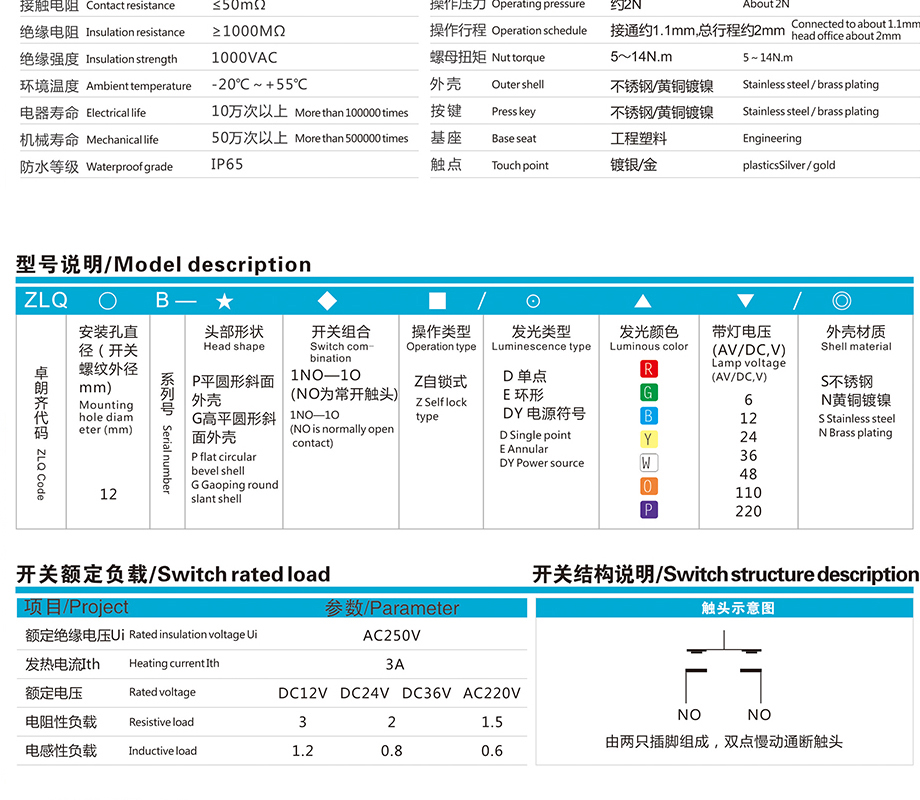This screenshot has height=800, width=920.
Task: Click the mounting hole diameter value "12"
Action: pos(109,494)
